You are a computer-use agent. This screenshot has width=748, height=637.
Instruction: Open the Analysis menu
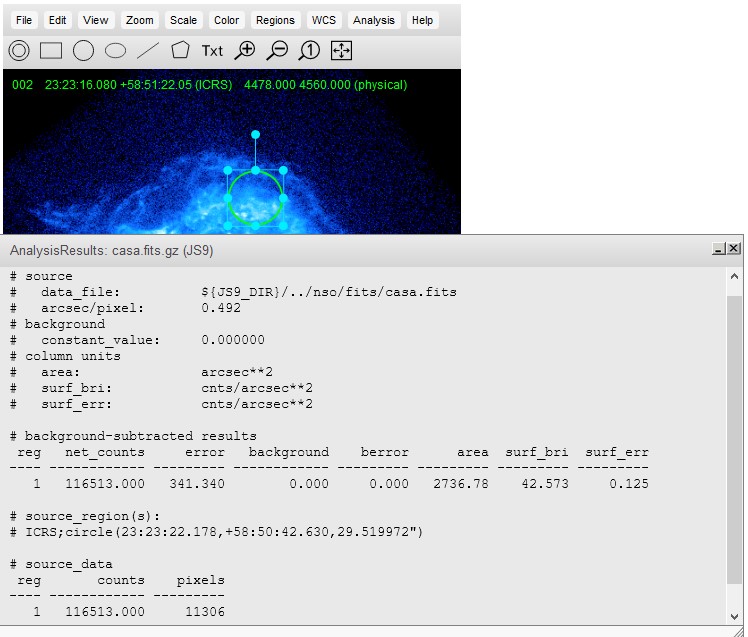374,20
